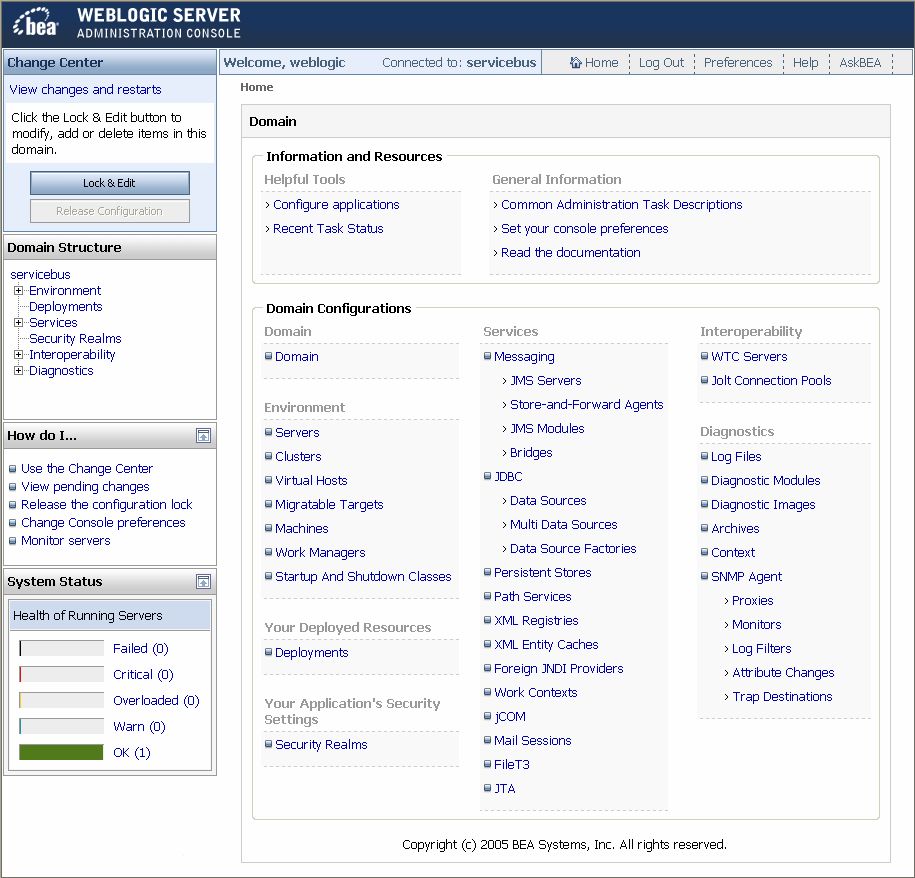The image size is (915, 878).
Task: Open the JMS Modules link
Action: (x=547, y=428)
